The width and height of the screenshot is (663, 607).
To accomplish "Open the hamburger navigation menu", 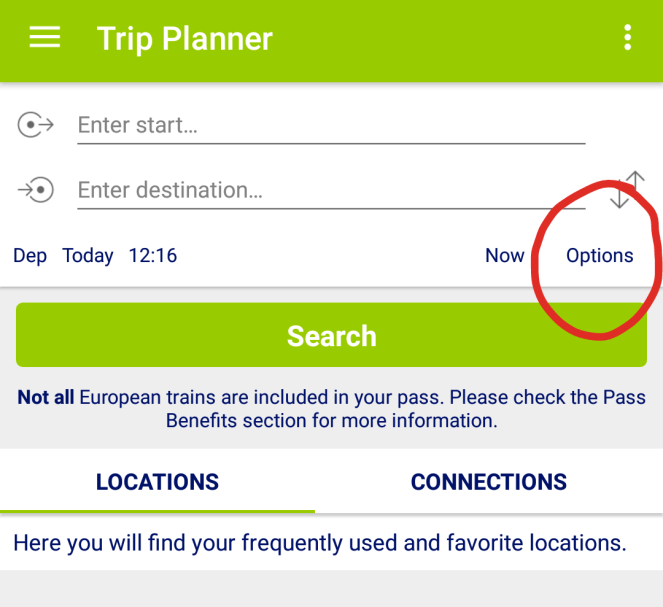I will tap(44, 37).
